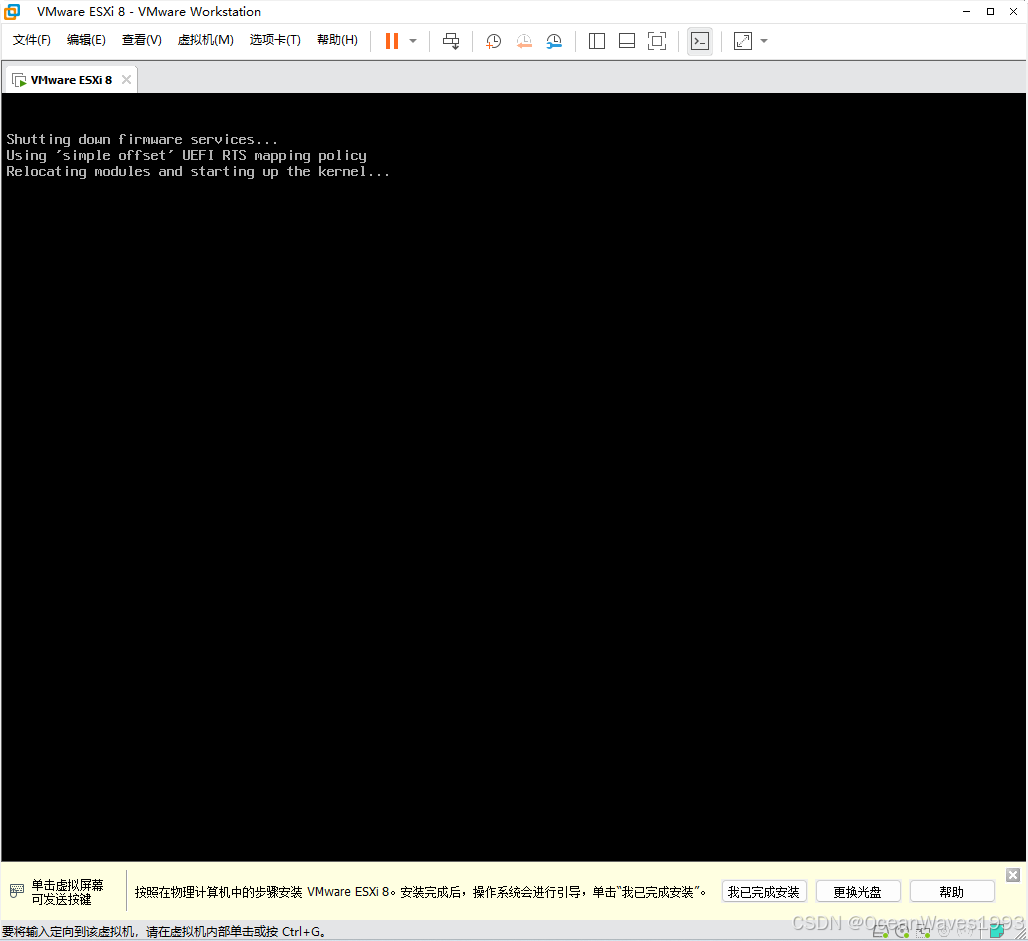Expand the stretch display dropdown arrow
Screen dimensions: 1028x941
point(764,41)
